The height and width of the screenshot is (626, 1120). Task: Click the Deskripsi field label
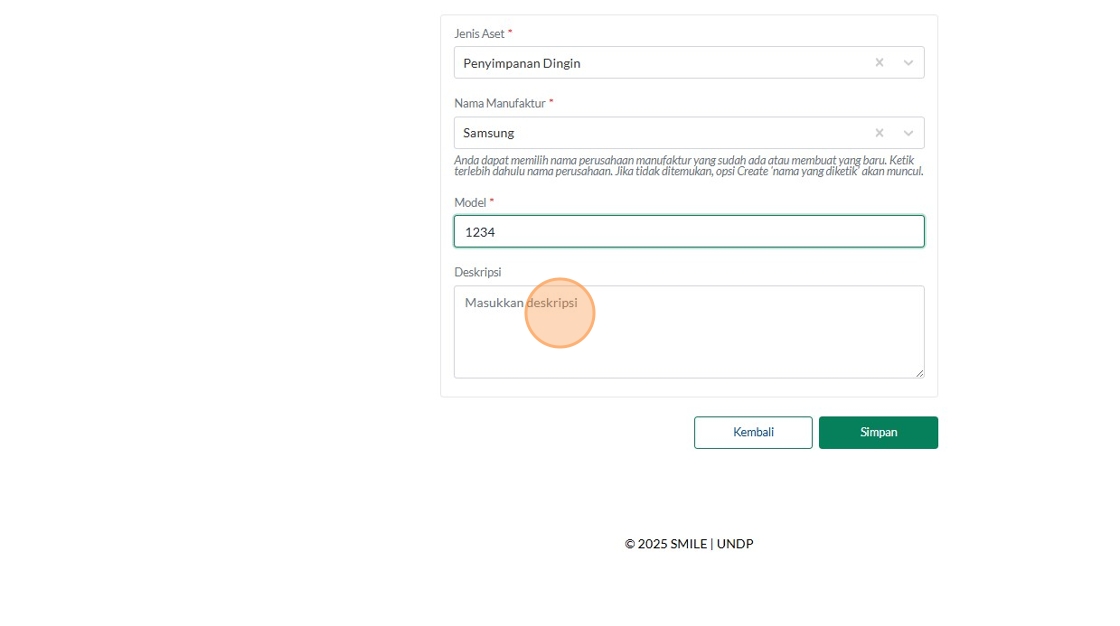478,272
